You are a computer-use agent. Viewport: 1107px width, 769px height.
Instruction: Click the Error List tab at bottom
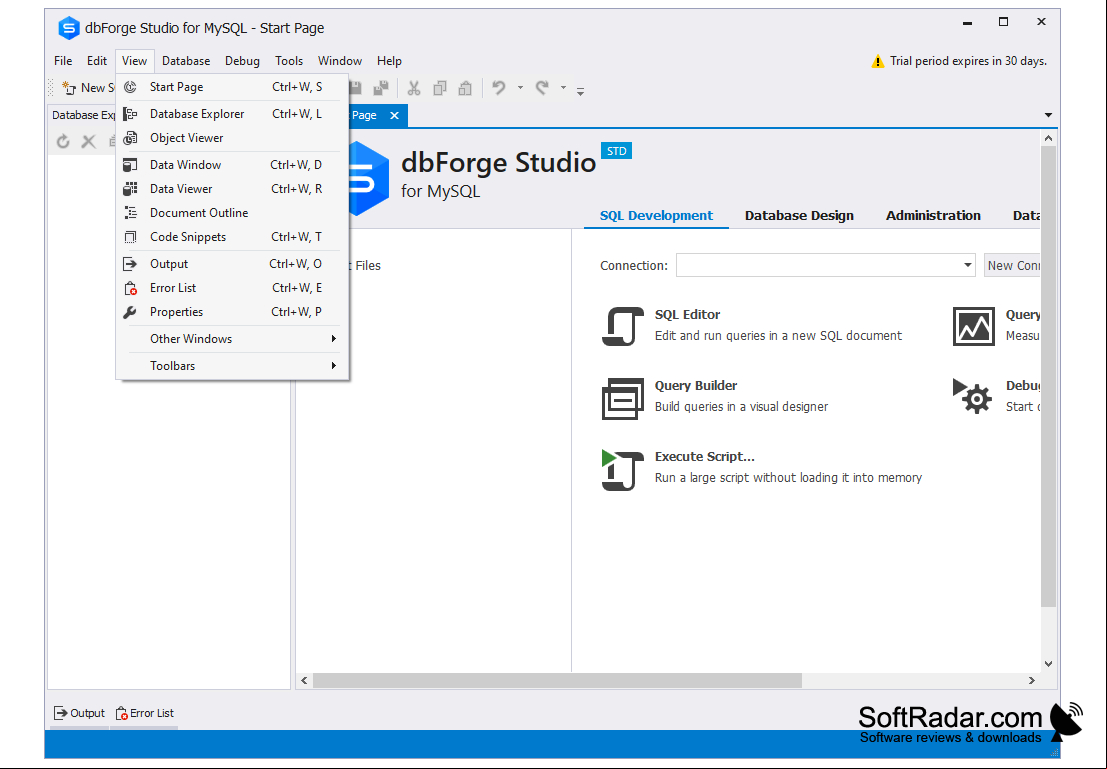tap(145, 713)
